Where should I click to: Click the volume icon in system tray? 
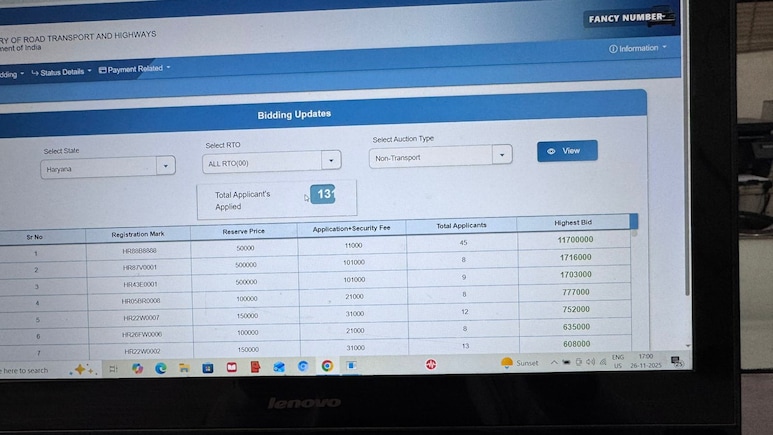tap(590, 361)
